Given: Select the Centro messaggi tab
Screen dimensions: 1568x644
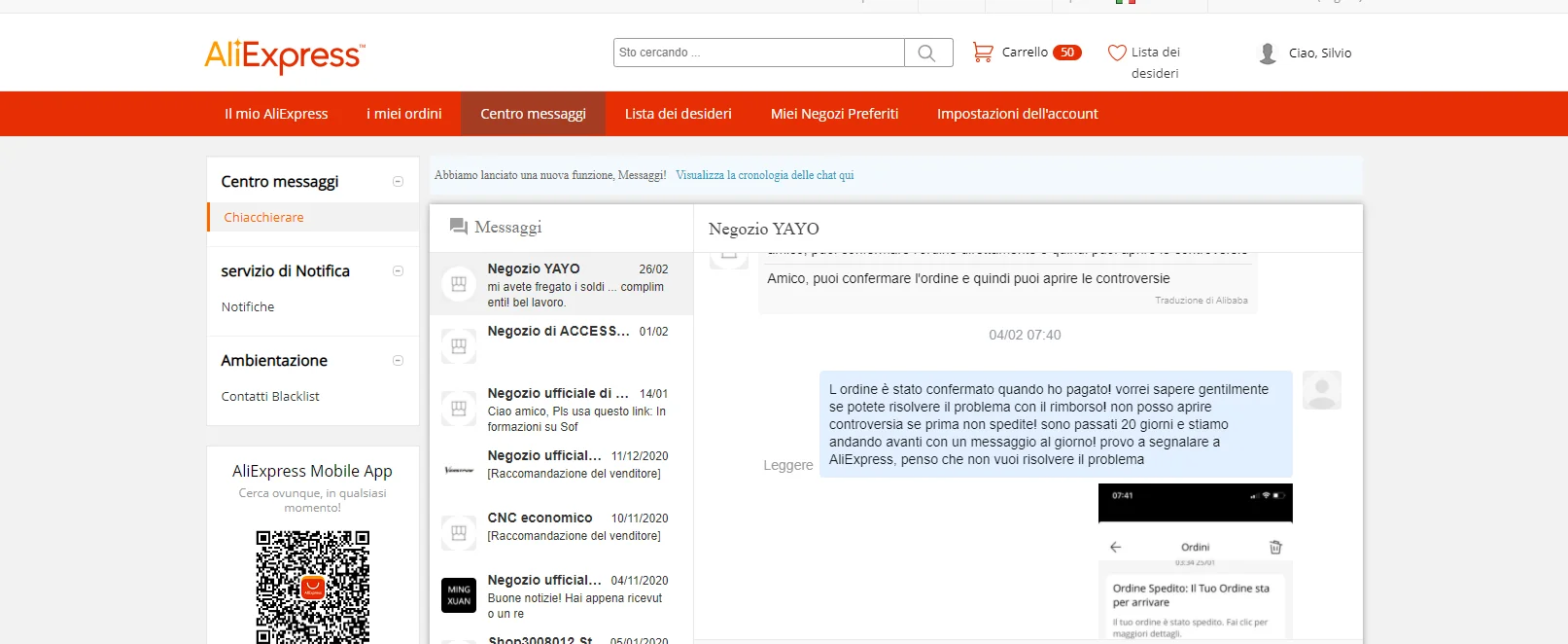Looking at the screenshot, I should tap(533, 114).
